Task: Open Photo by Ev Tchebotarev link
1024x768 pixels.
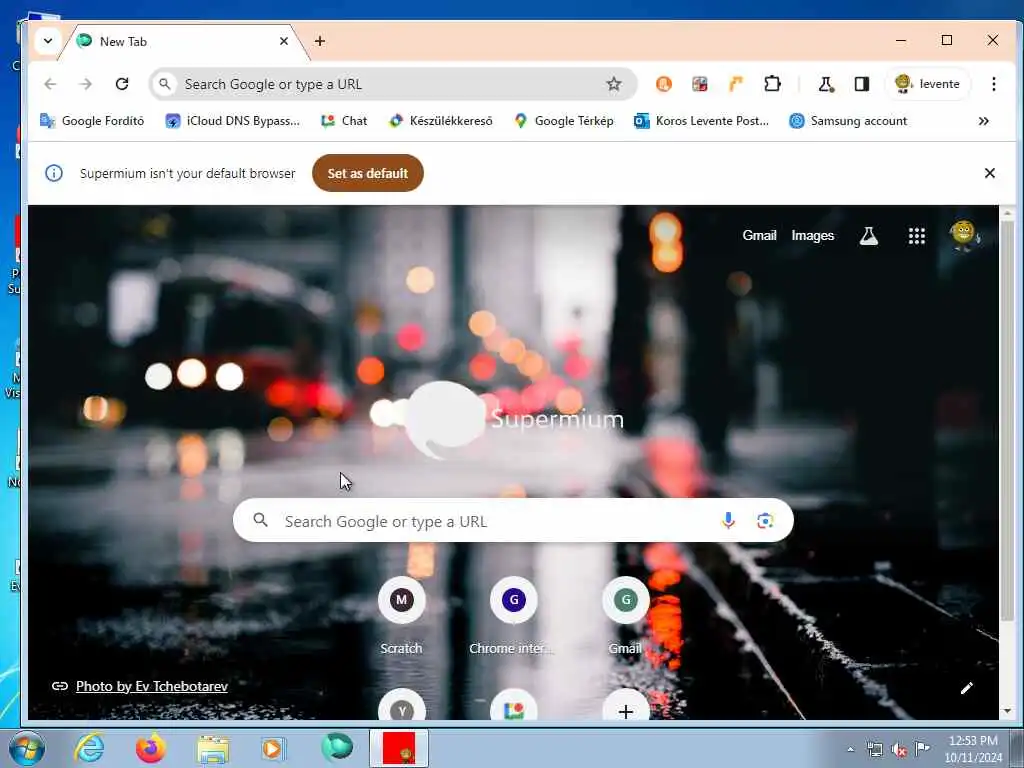Action: [152, 686]
